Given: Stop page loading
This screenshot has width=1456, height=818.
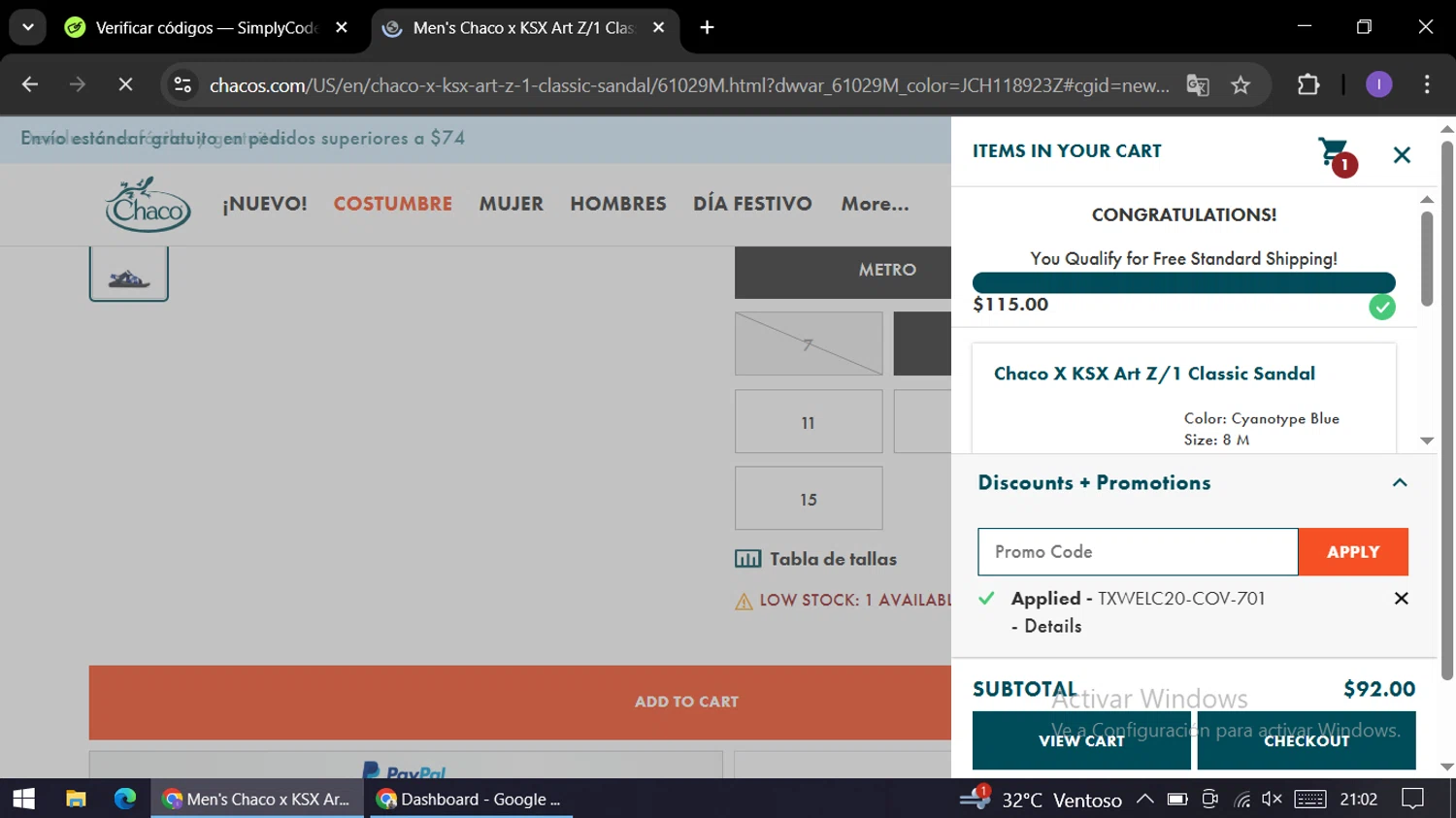Looking at the screenshot, I should click(125, 85).
